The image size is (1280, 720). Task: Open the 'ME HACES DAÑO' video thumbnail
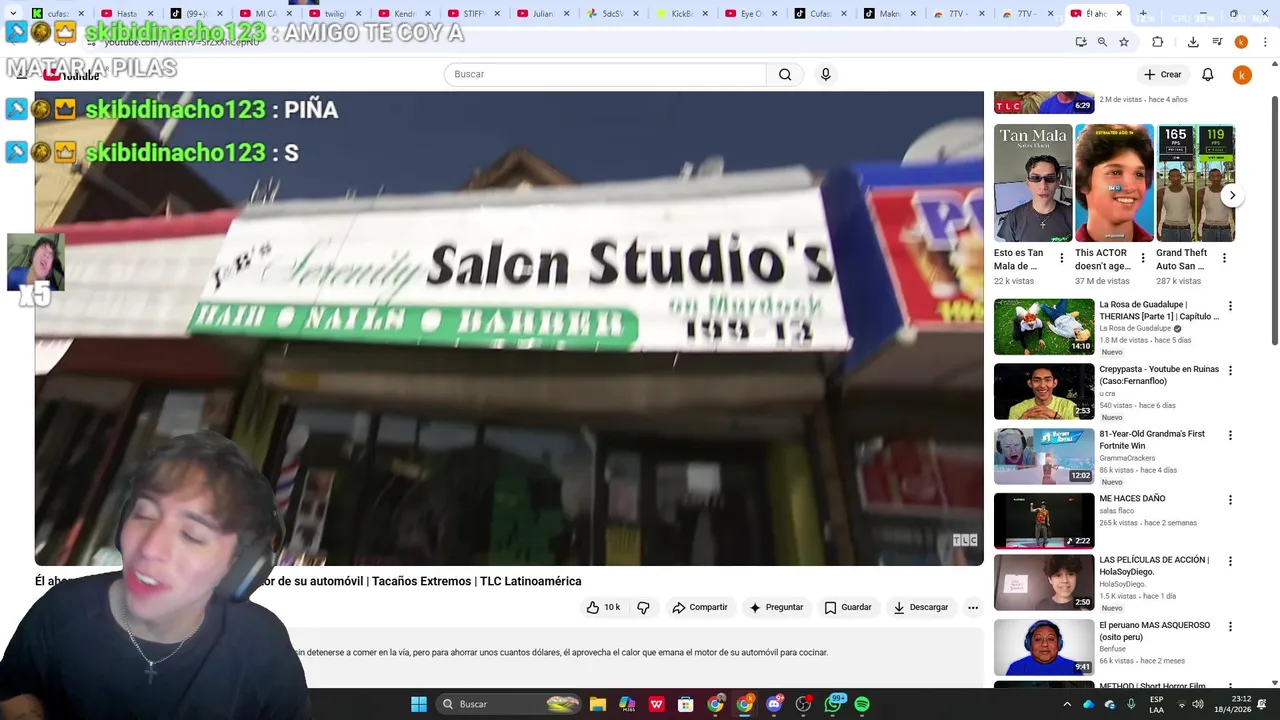pyautogui.click(x=1044, y=521)
